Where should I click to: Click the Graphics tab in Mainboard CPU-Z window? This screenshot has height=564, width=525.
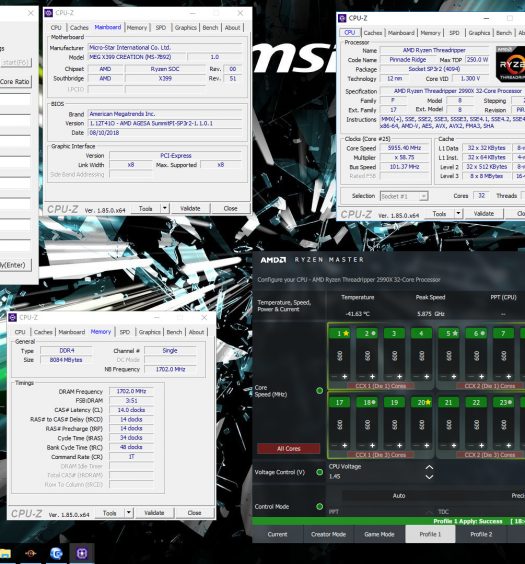tap(186, 27)
